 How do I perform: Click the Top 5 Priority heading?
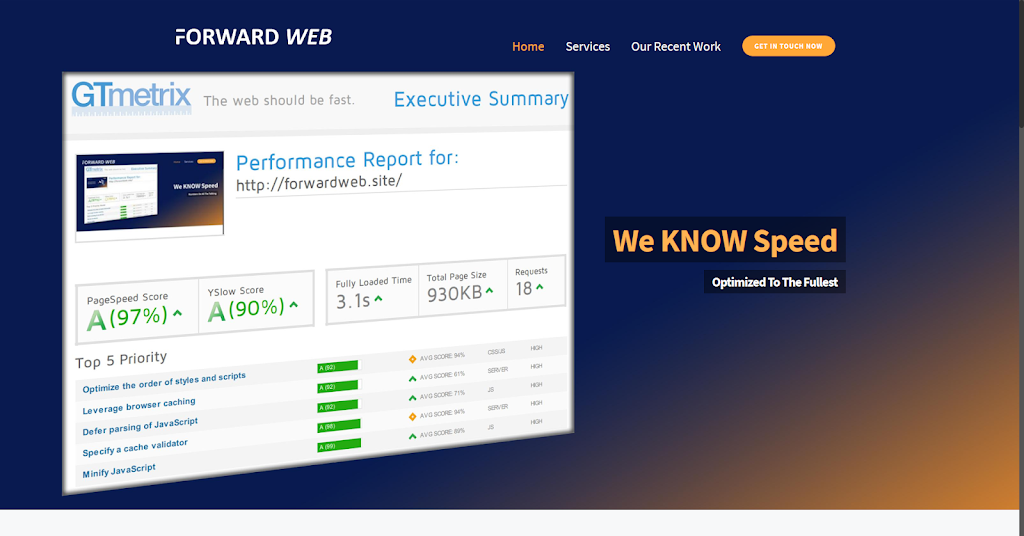[x=121, y=360]
